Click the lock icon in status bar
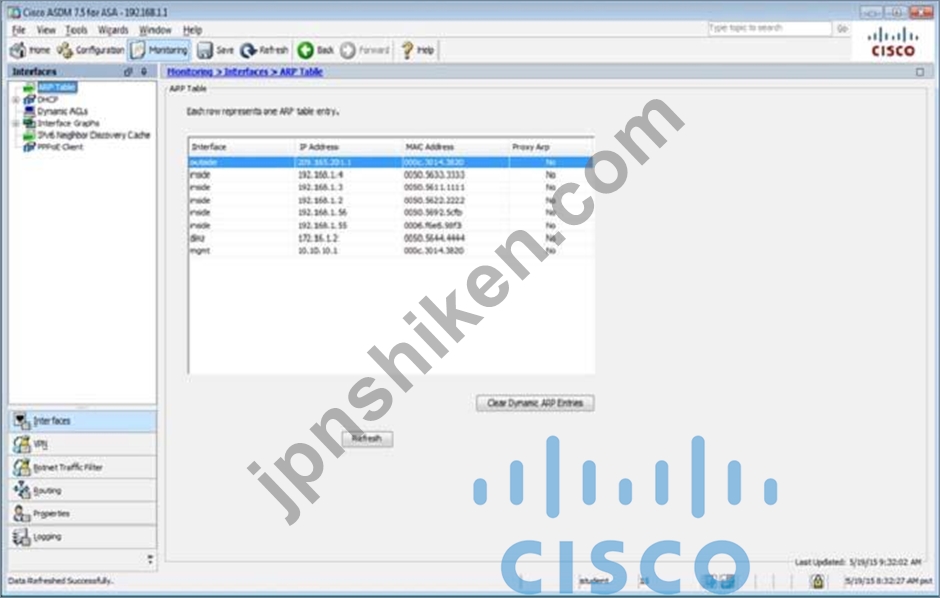The height and width of the screenshot is (598, 940). [817, 581]
